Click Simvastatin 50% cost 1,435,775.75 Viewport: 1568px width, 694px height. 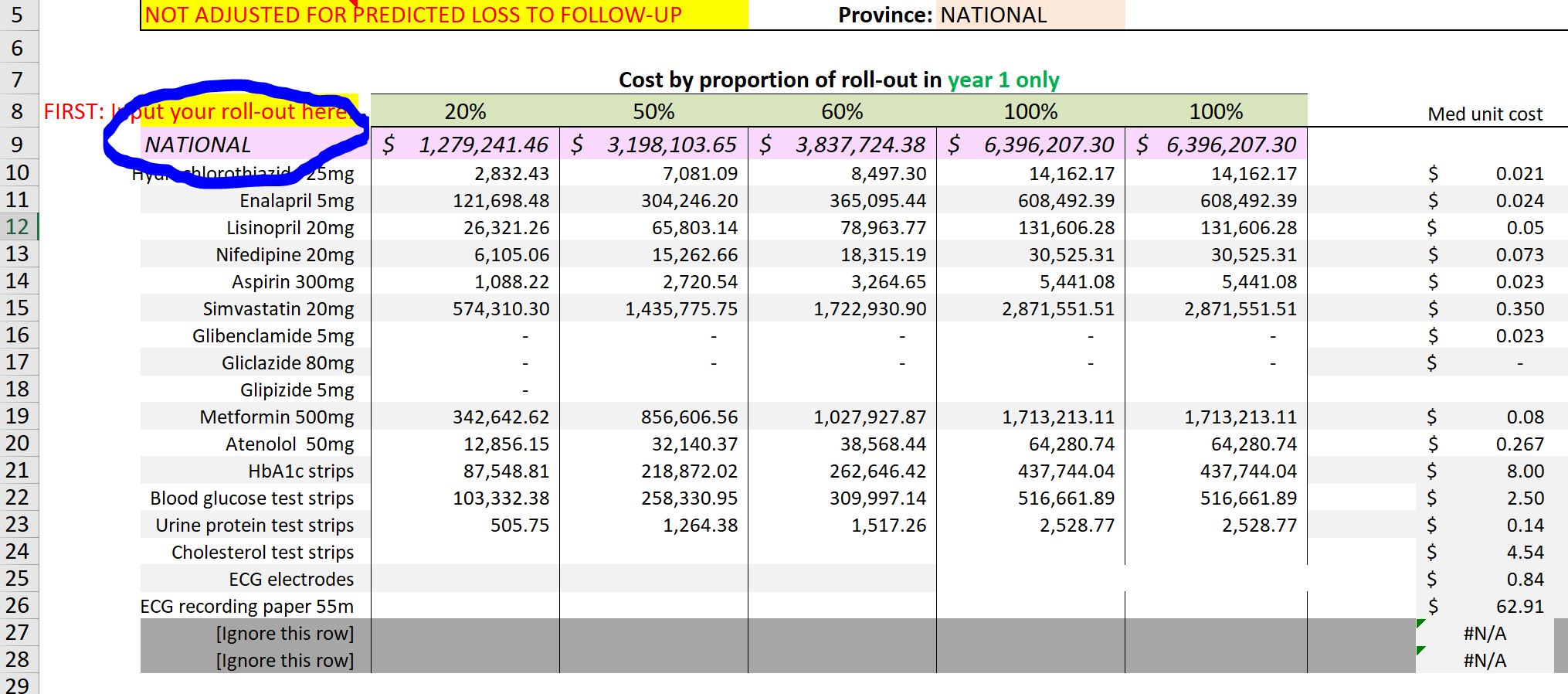[x=681, y=309]
